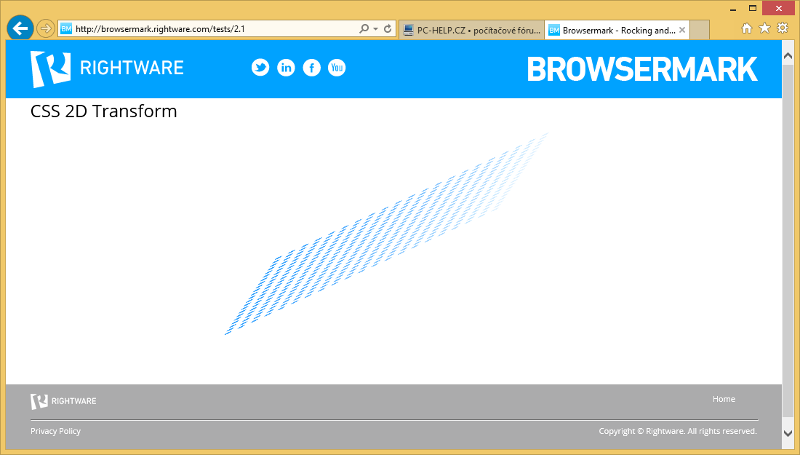Open Rightware Facebook page icon
Image resolution: width=800 pixels, height=455 pixels.
[x=311, y=67]
